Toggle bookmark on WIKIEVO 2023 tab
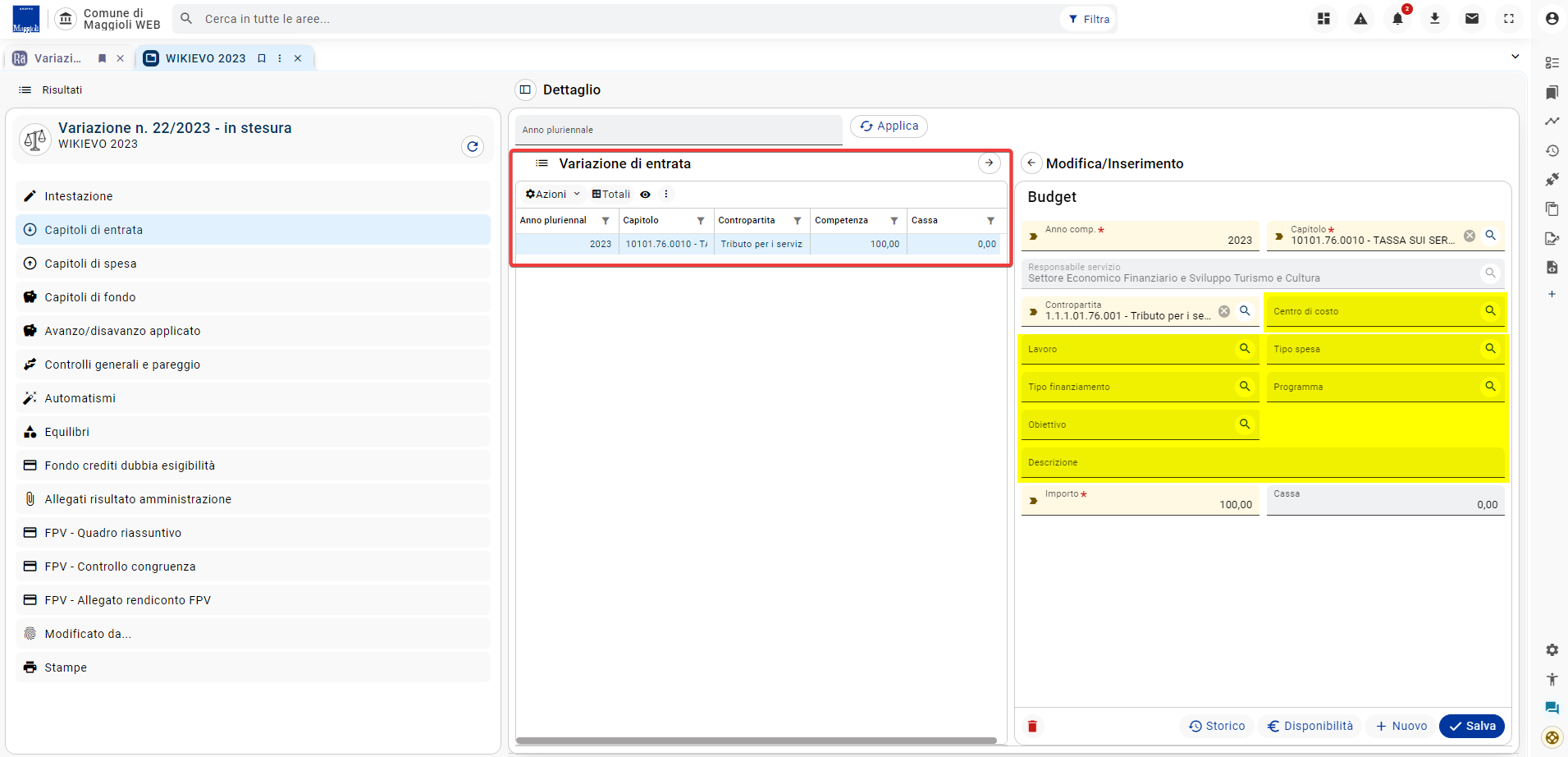1568x757 pixels. pos(262,58)
